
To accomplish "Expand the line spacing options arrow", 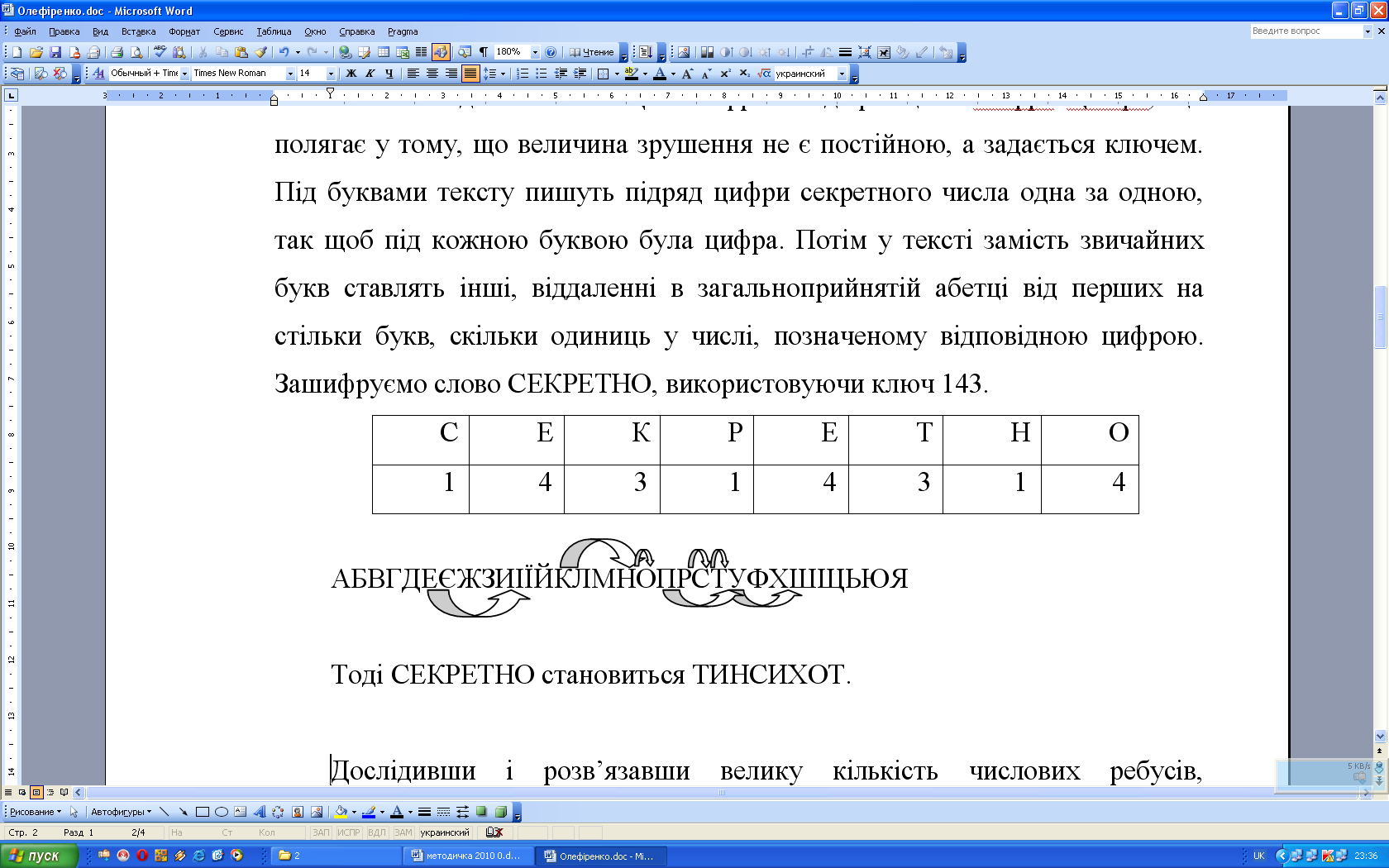I will [503, 74].
